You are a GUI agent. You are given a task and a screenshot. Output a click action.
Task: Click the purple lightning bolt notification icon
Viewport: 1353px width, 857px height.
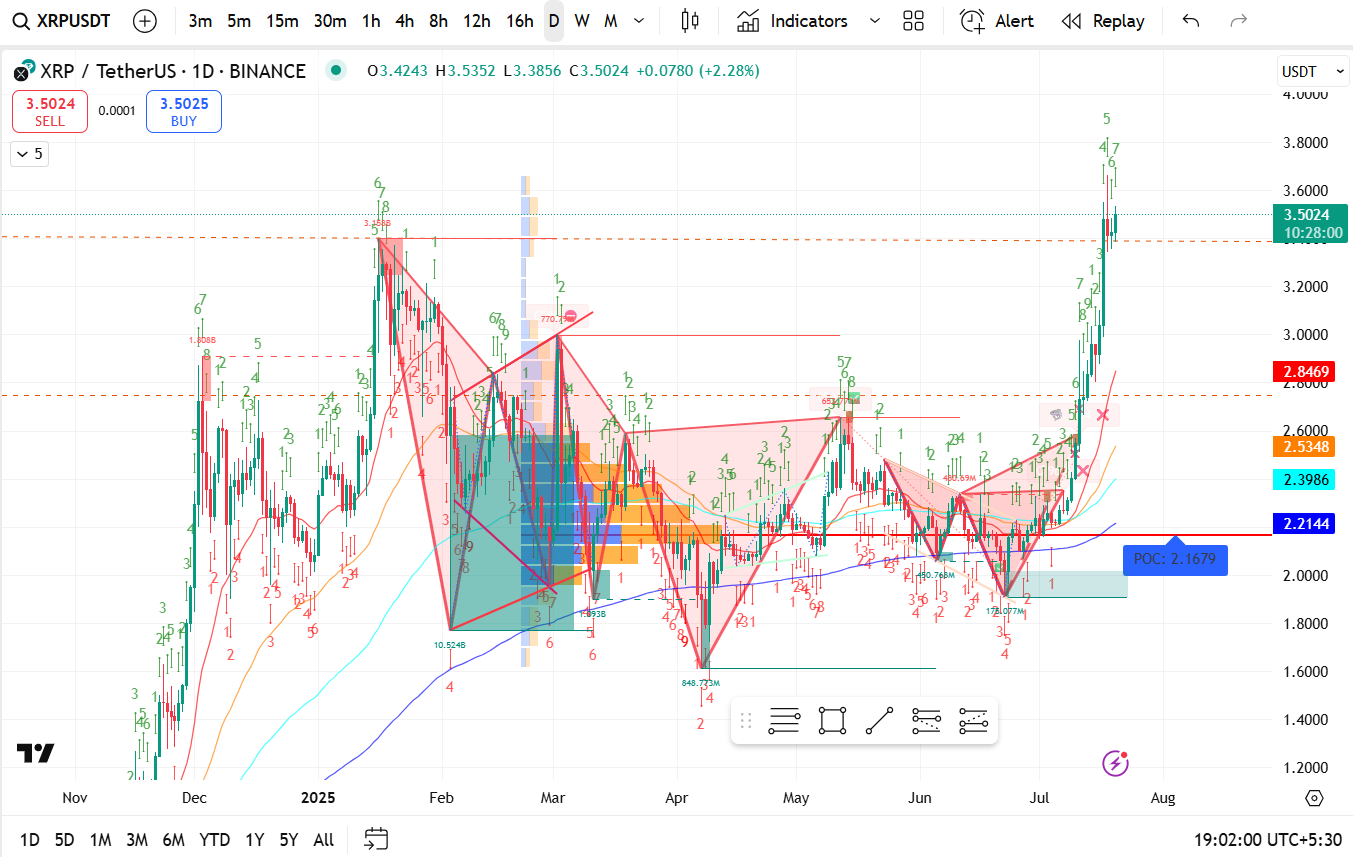(1115, 764)
